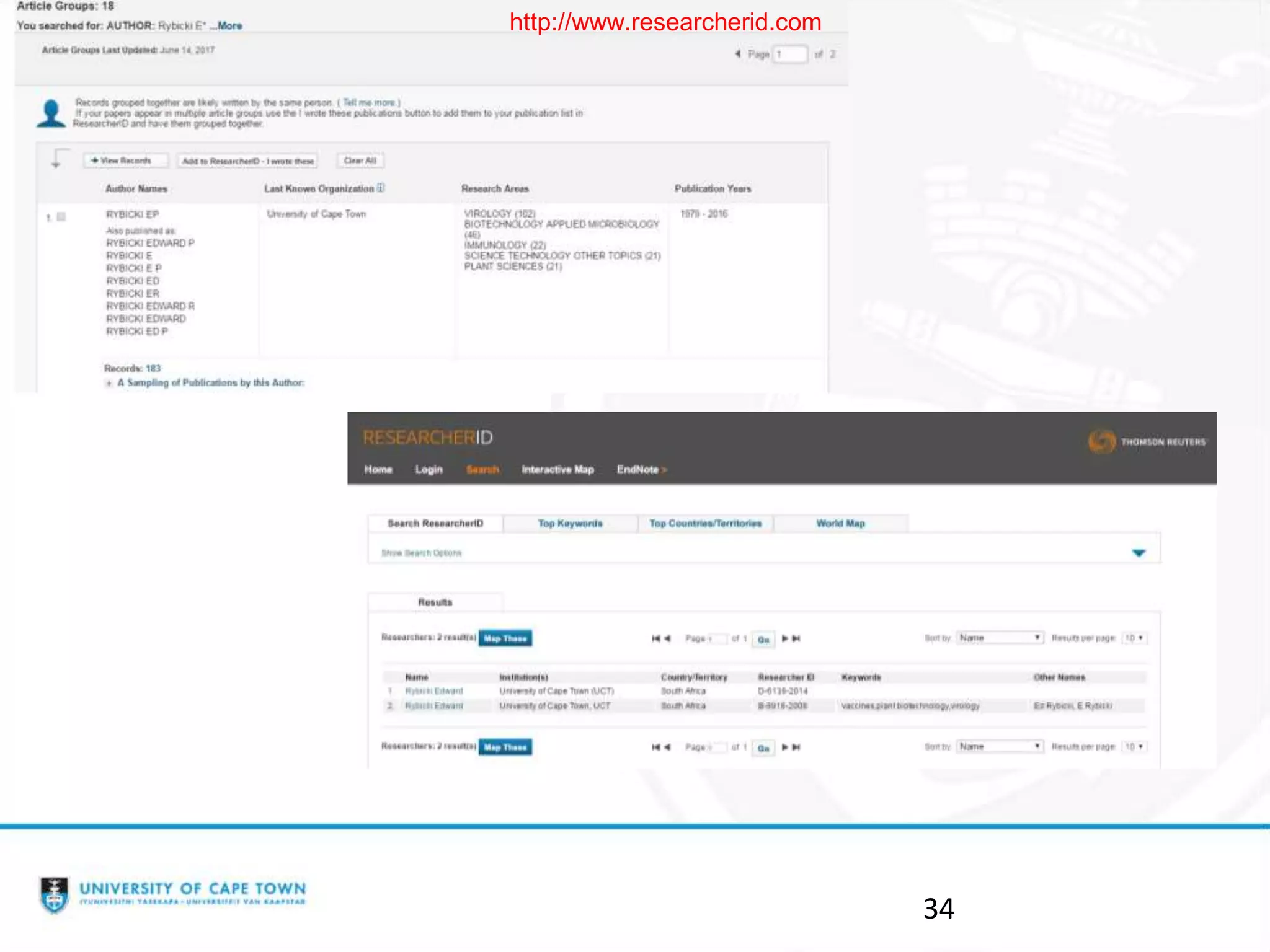Open first Rybicki Edward researcher link
This screenshot has height=952, width=1270.
434,691
